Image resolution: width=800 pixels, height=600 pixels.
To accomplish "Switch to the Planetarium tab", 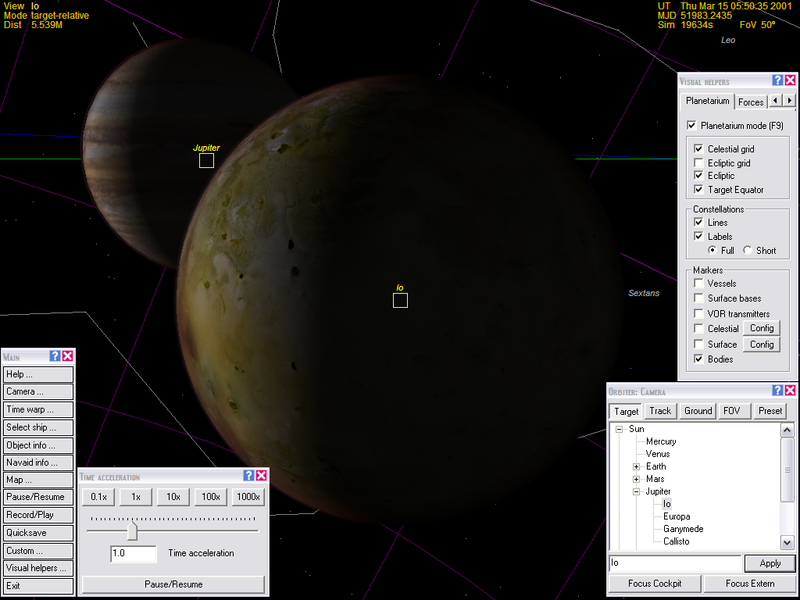I will [x=707, y=101].
